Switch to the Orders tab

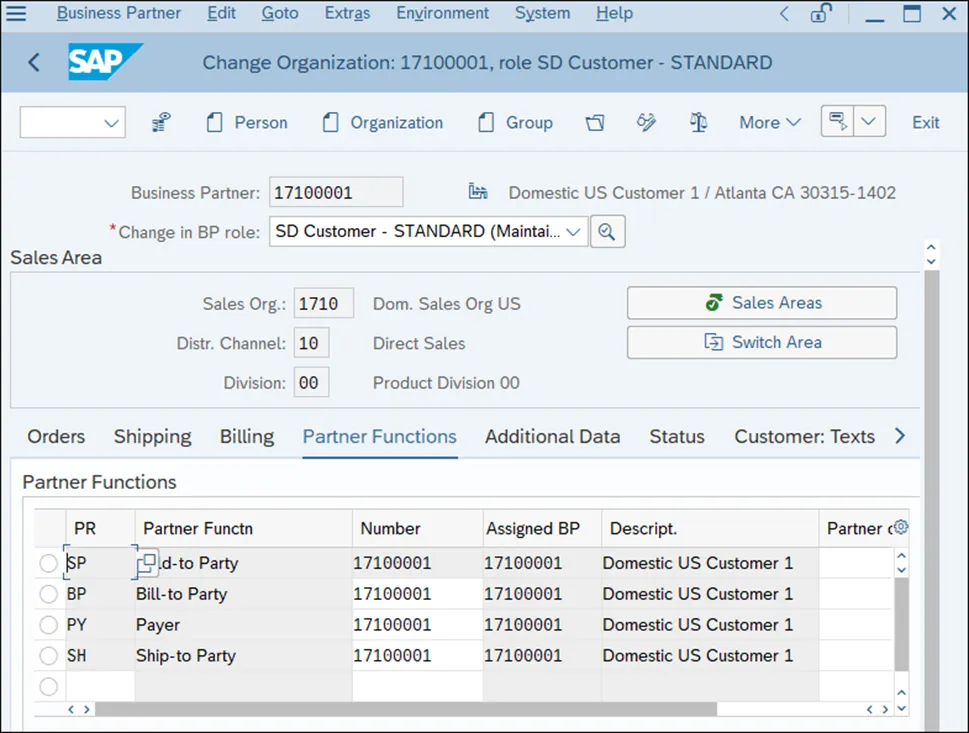56,436
